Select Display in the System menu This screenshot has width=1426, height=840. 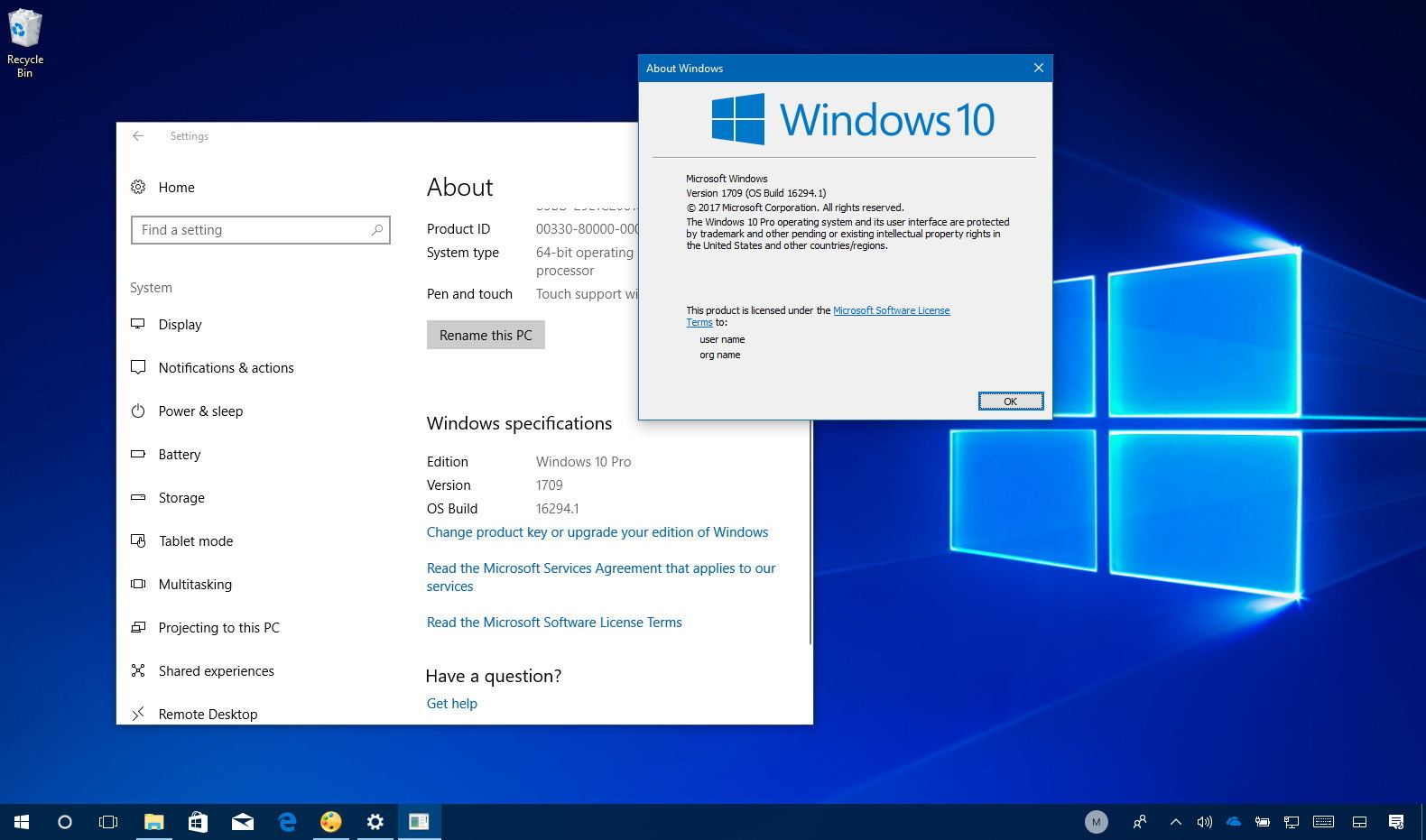[x=180, y=325]
